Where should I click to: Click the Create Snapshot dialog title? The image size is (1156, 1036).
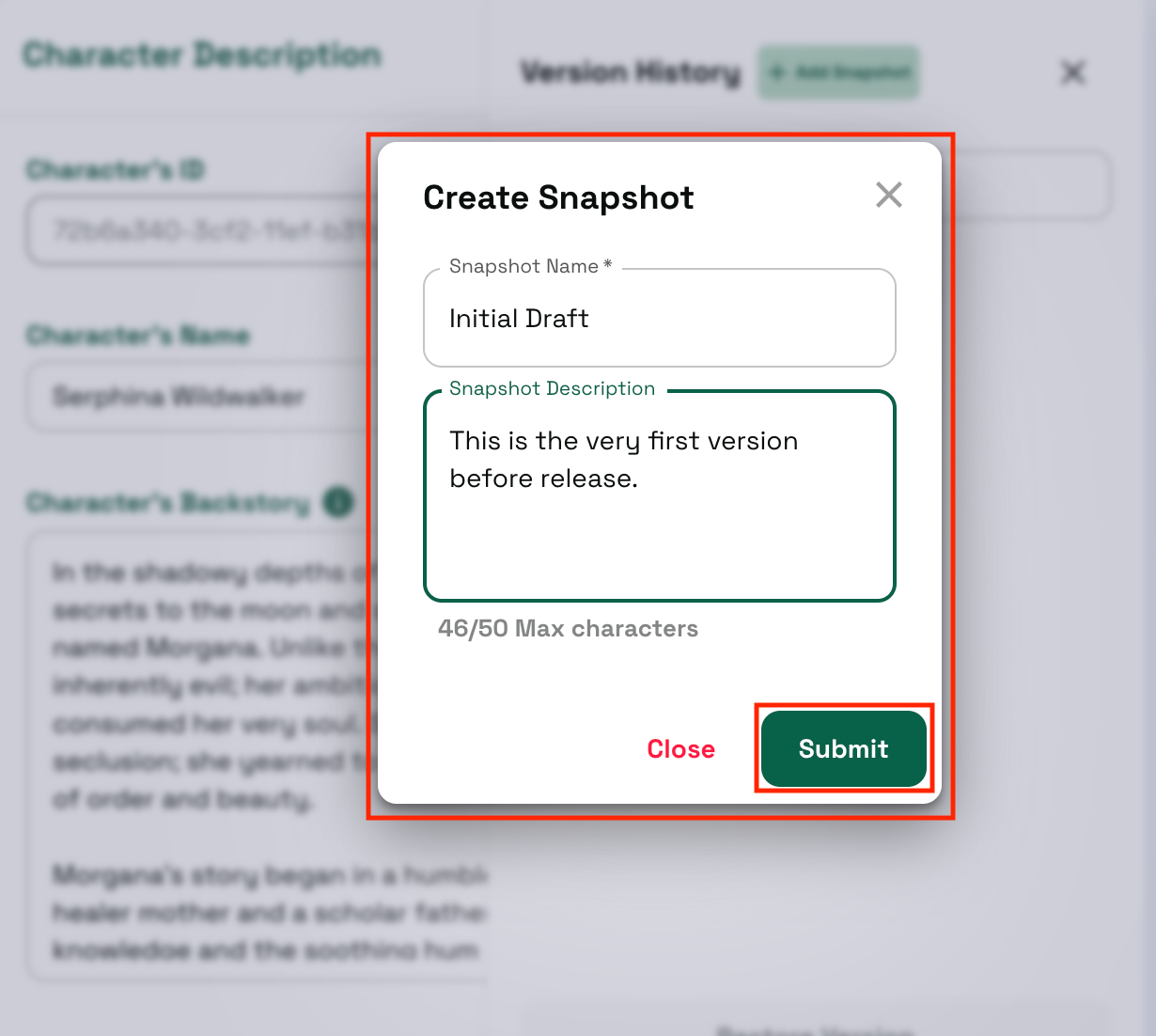(x=558, y=198)
